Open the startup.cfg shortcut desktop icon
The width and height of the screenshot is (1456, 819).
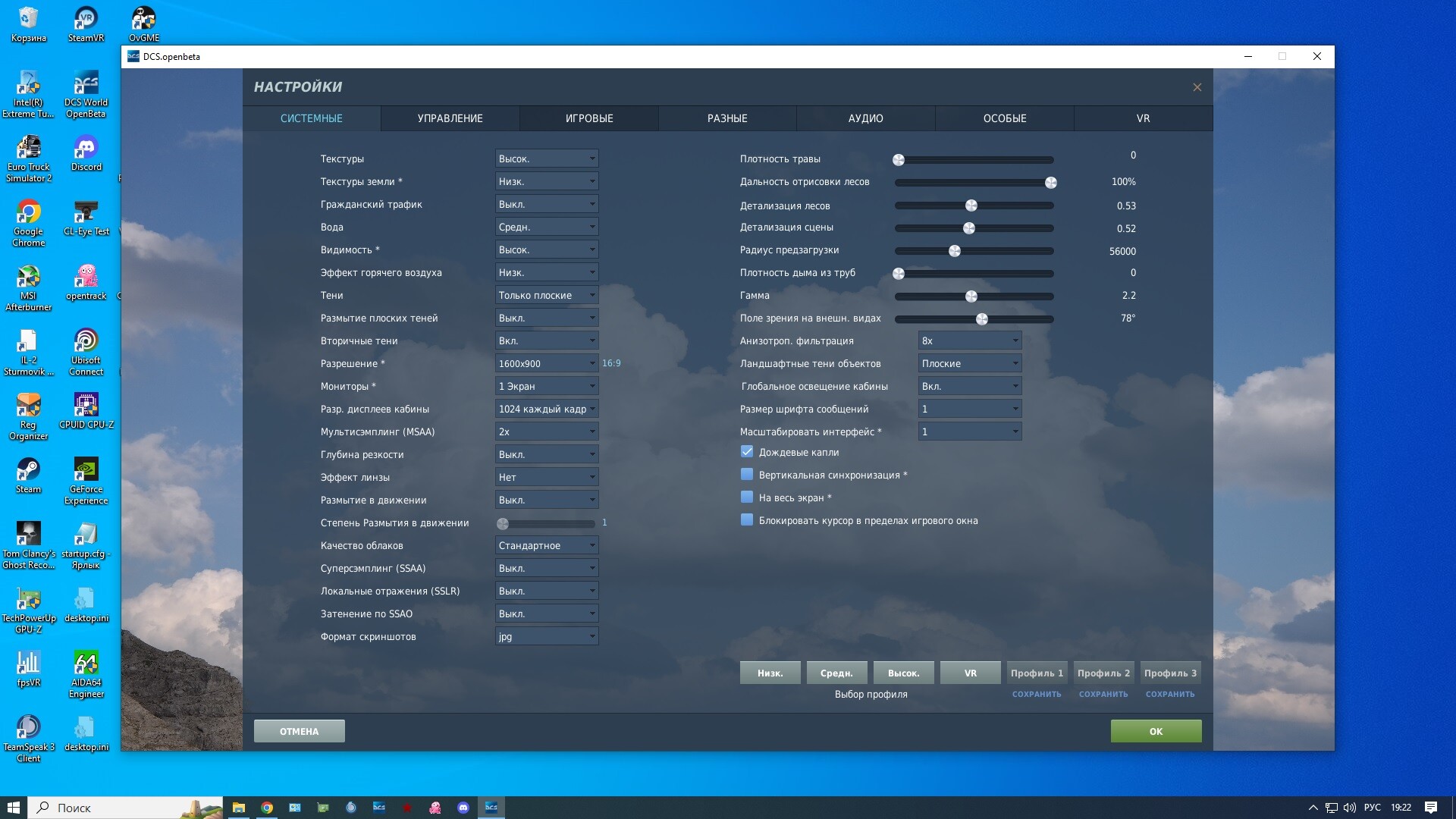[x=86, y=546]
